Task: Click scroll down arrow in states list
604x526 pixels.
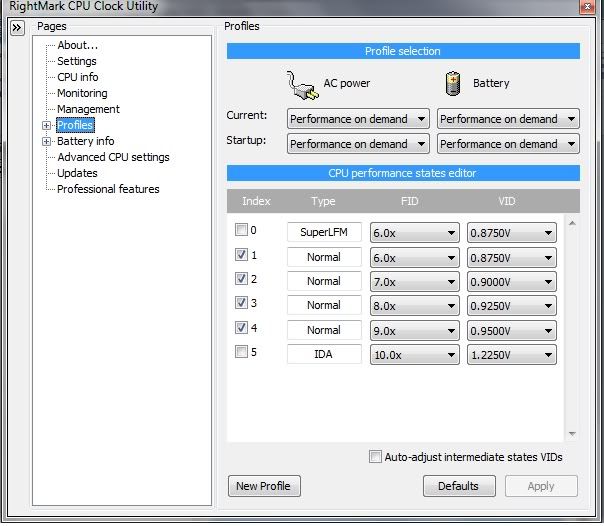Action: [572, 434]
